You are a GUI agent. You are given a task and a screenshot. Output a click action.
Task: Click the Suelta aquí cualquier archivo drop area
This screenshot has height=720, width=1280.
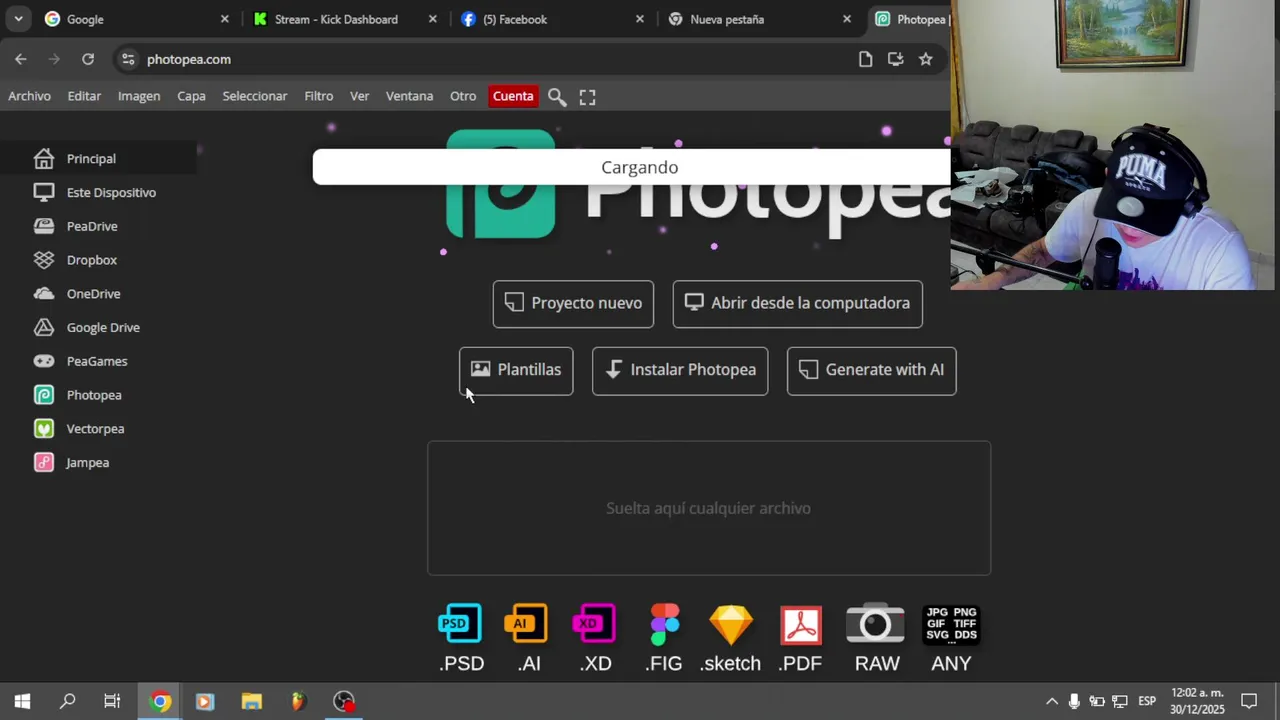[x=709, y=508]
